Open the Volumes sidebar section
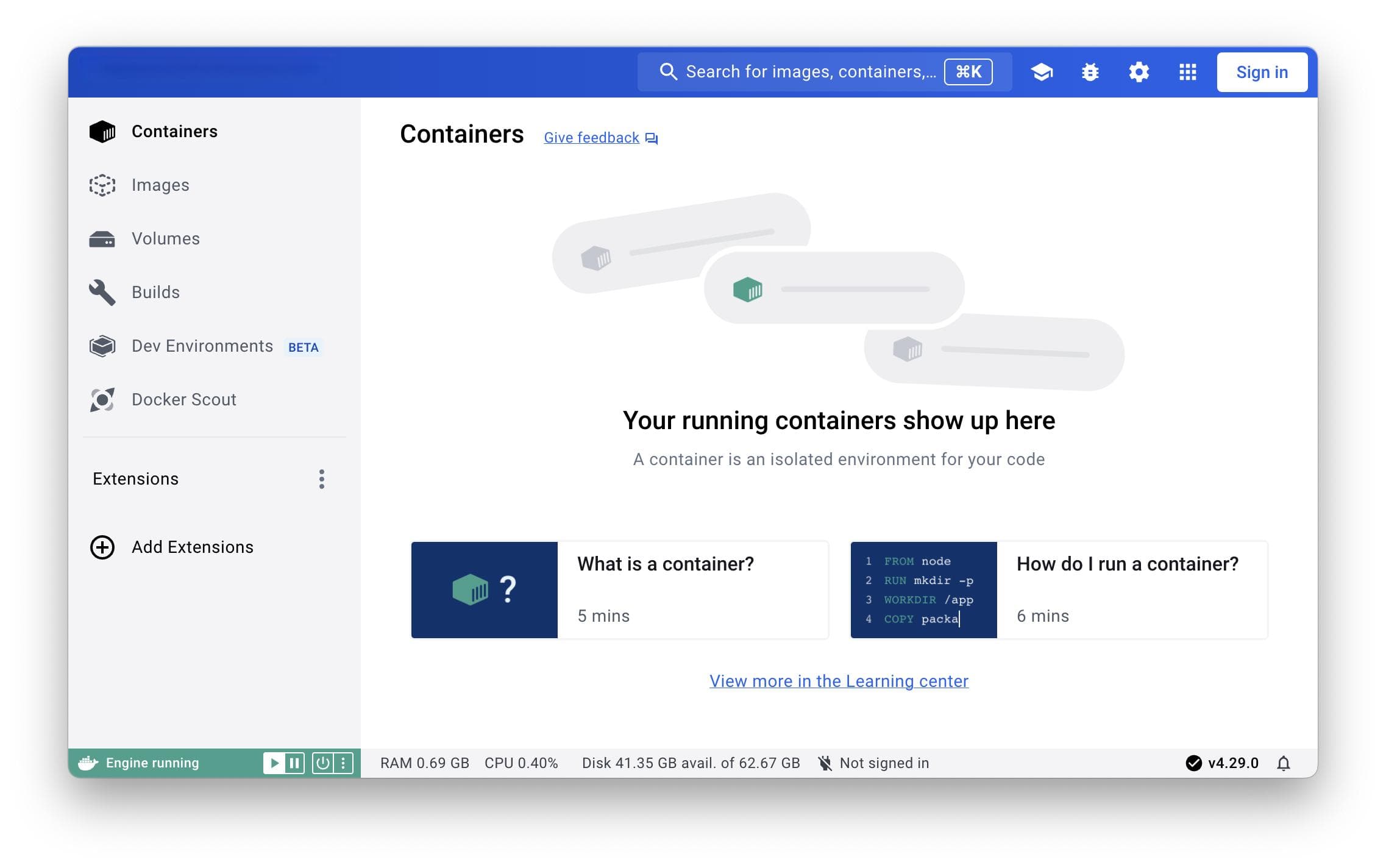 pos(214,238)
